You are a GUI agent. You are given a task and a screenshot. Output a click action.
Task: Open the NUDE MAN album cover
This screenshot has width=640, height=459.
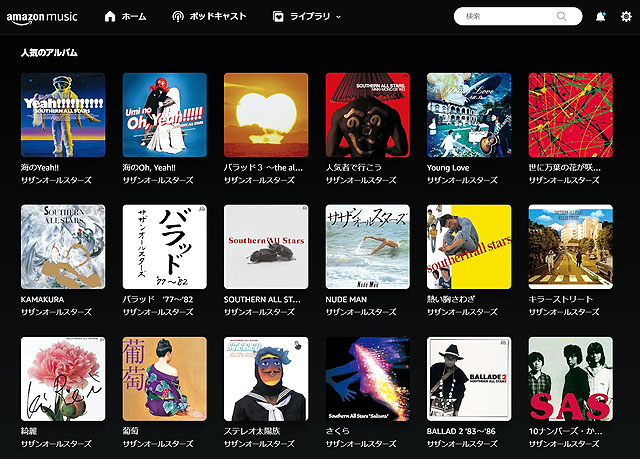click(x=368, y=247)
